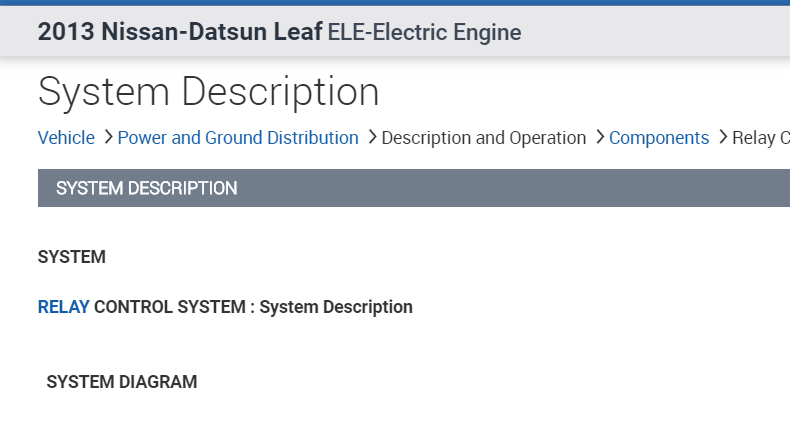Click the SYSTEM DIAGRAM heading
Image resolution: width=790 pixels, height=432 pixels.
pos(122,382)
